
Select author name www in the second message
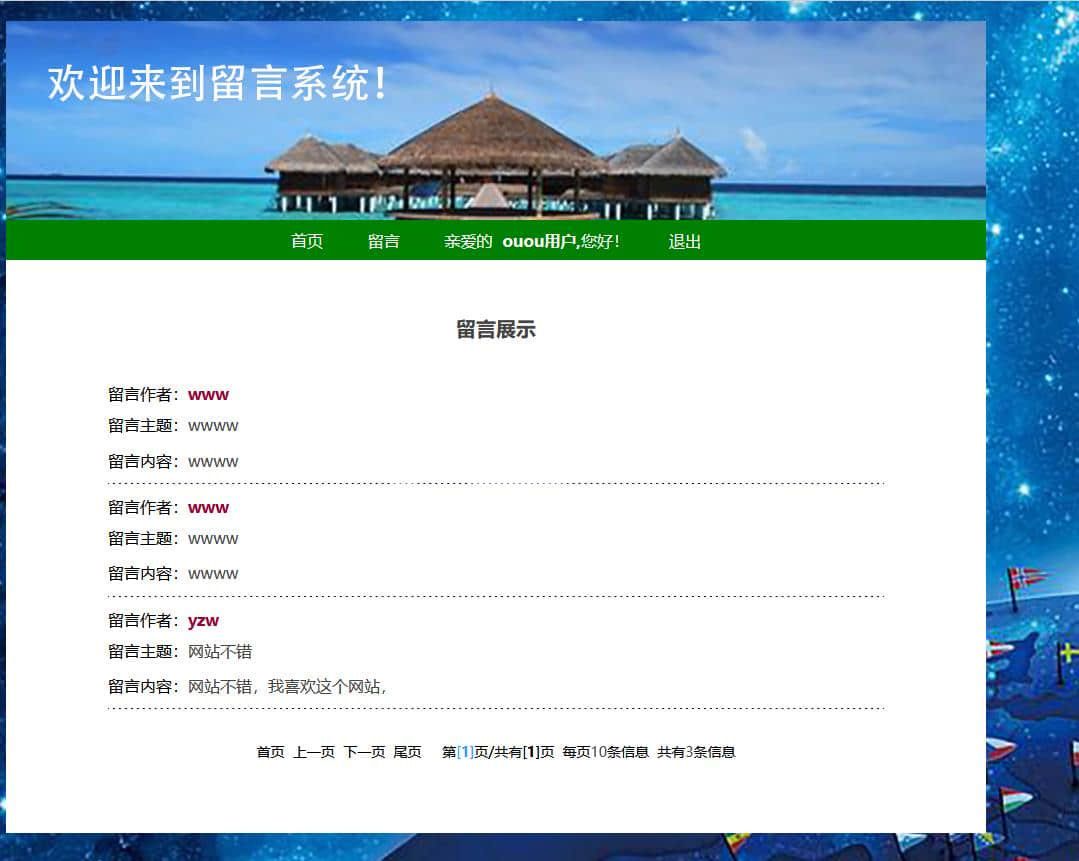click(x=208, y=507)
